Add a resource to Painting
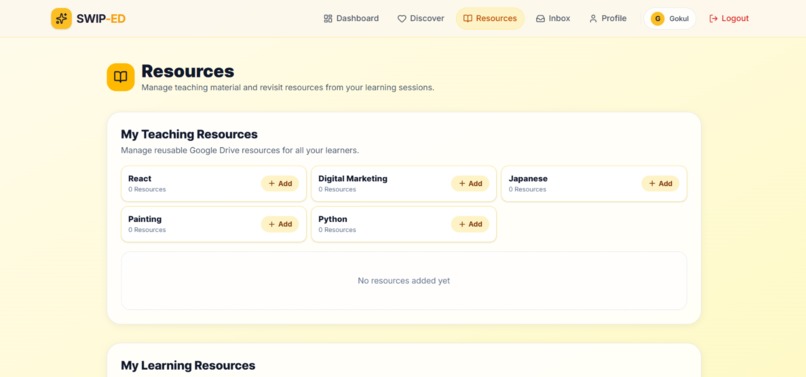 point(280,224)
